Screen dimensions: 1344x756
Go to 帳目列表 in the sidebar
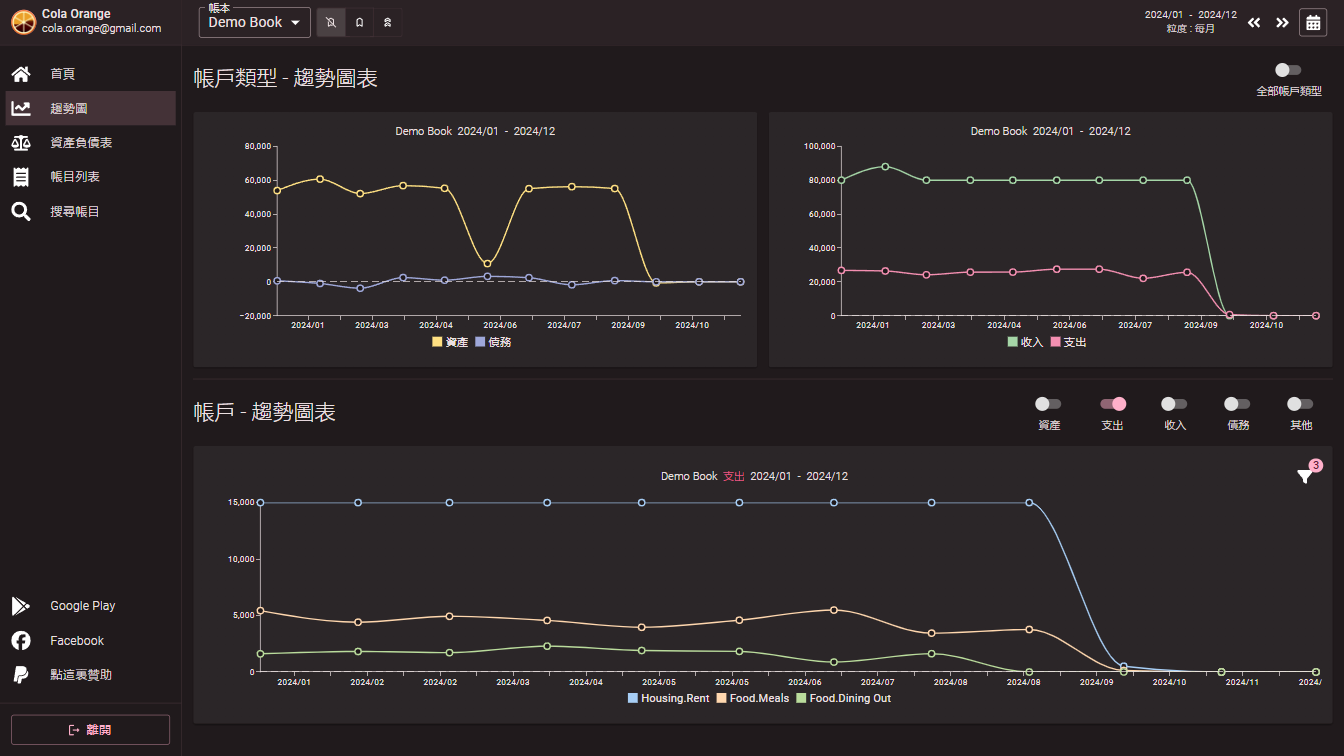pyautogui.click(x=75, y=177)
